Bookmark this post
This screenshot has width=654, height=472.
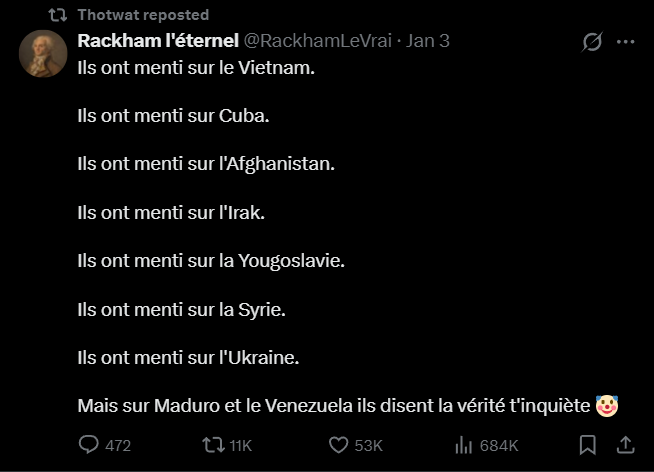click(588, 445)
